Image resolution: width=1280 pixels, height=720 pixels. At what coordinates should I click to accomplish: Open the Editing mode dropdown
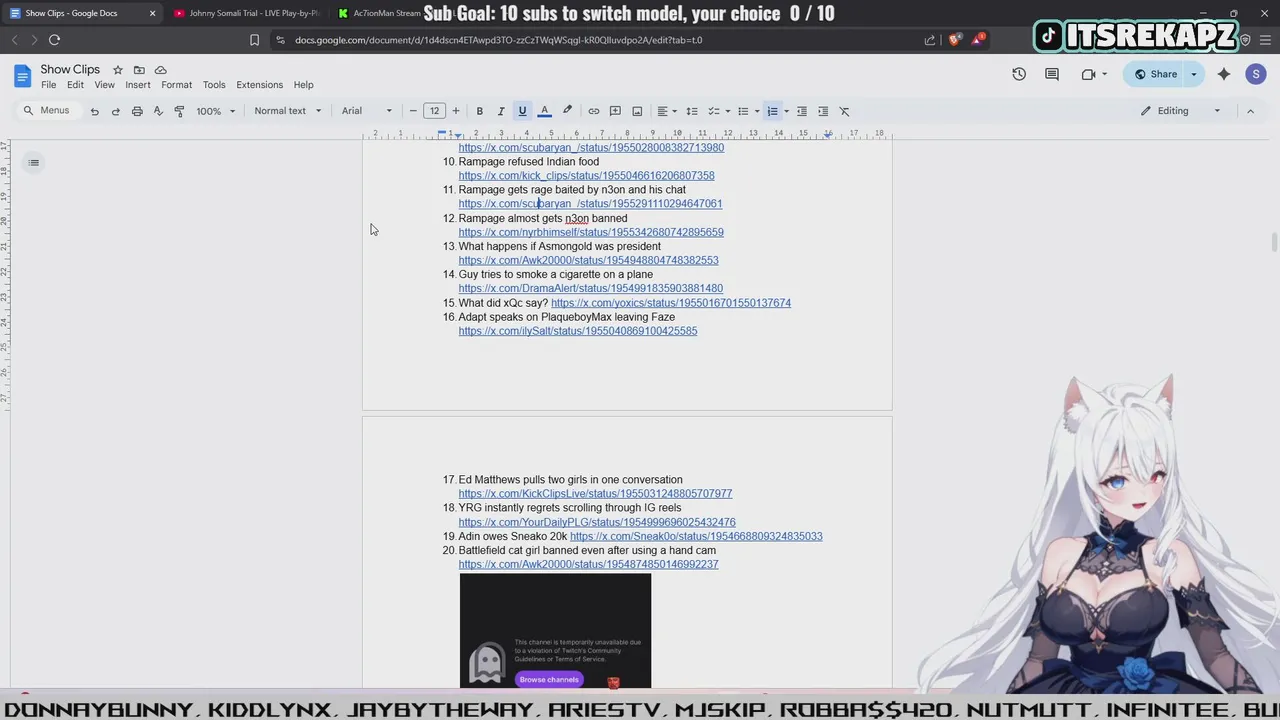click(1181, 111)
